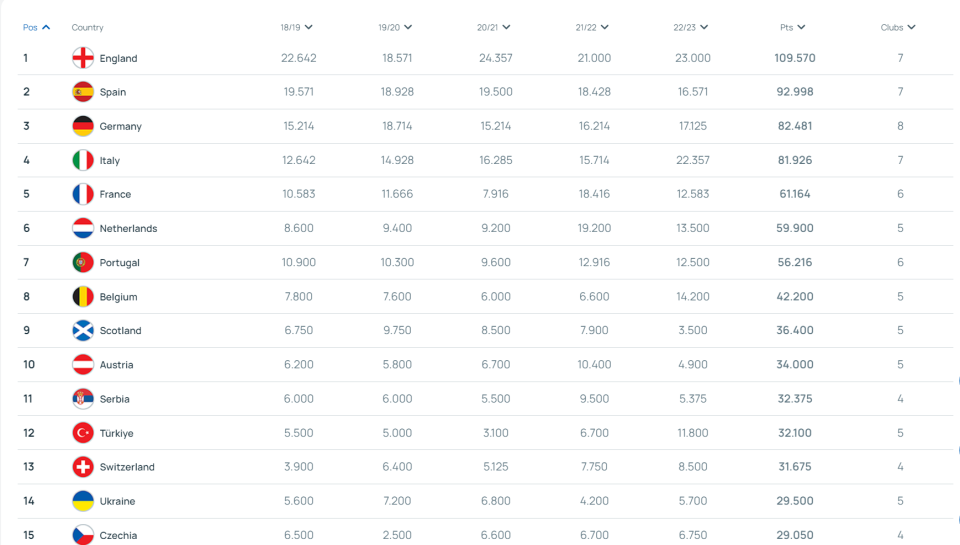Click the Scotland flag icon

click(83, 330)
